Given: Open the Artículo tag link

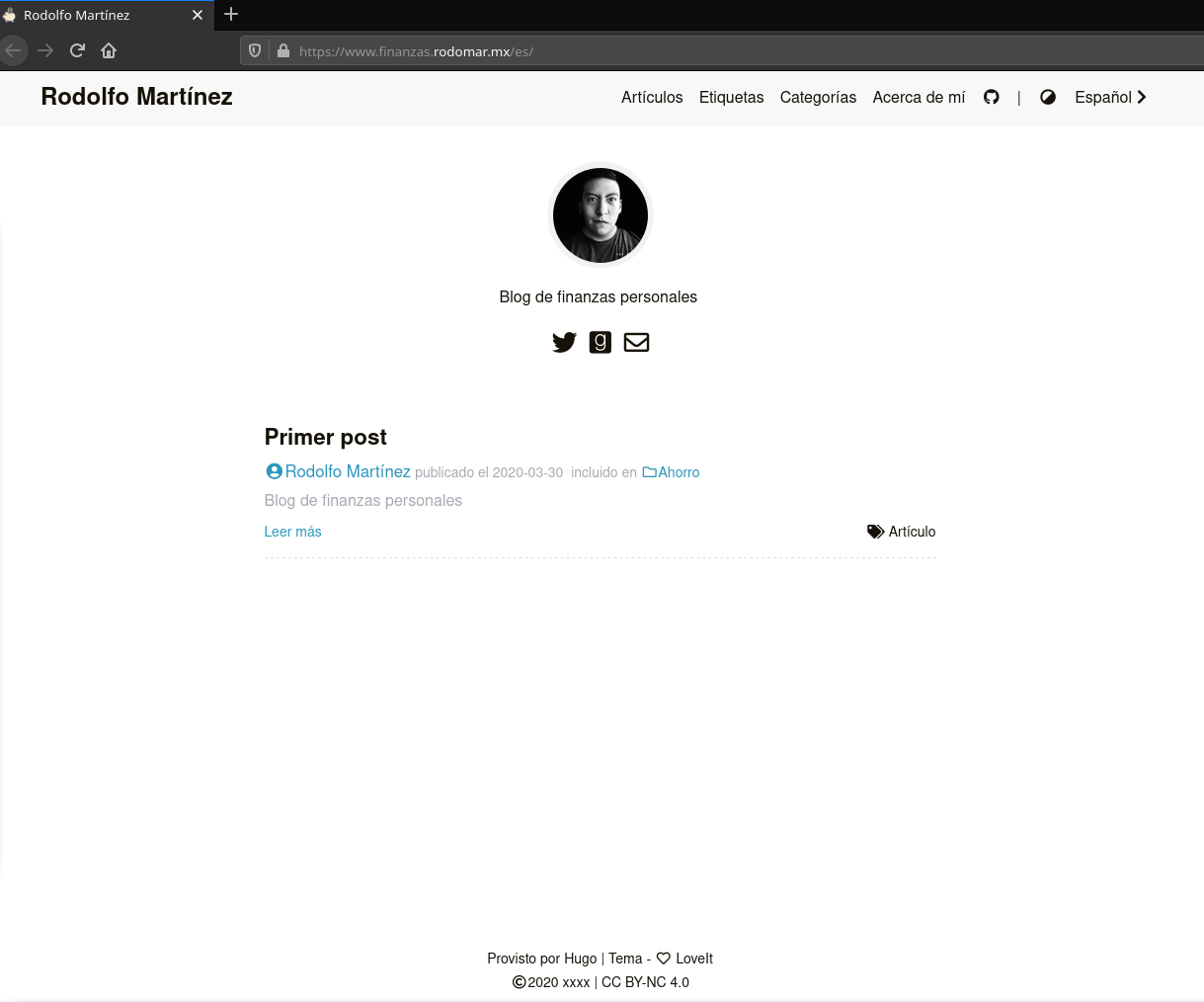Looking at the screenshot, I should tap(913, 532).
